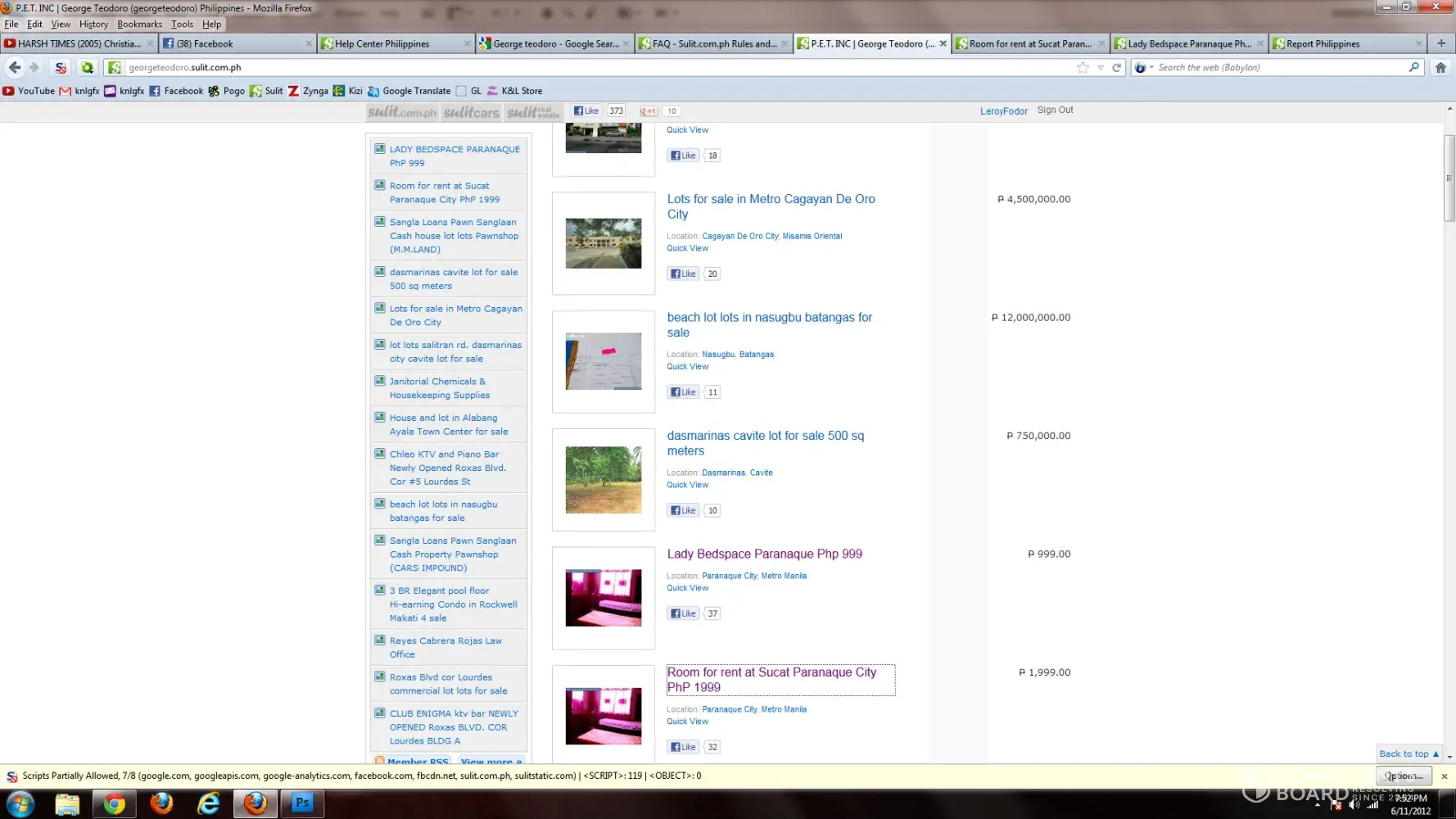1456x819 pixels.
Task: Open a new tab with plus button
Action: coord(1440,43)
